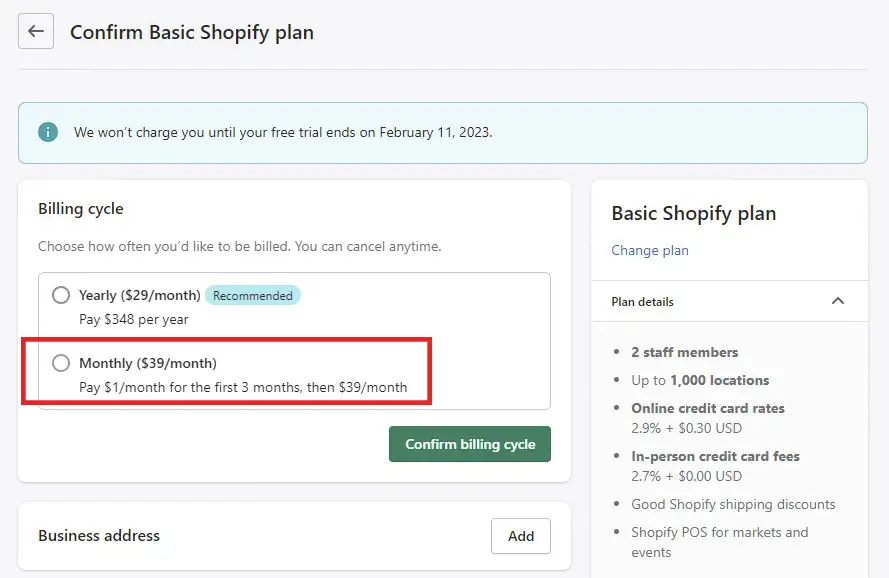
Task: Click the back arrow icon
Action: (36, 31)
